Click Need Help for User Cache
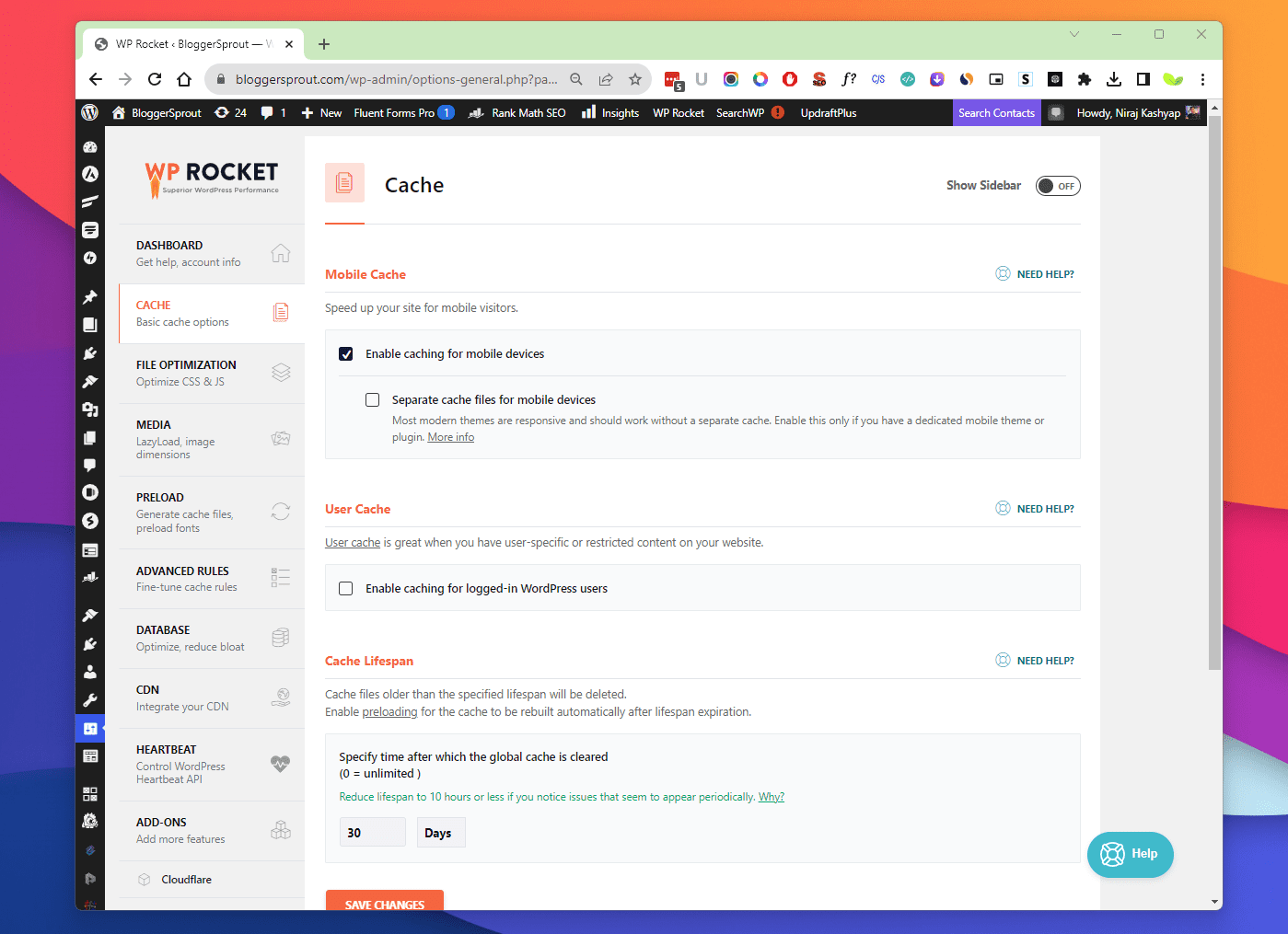This screenshot has width=1288, height=934. (x=1036, y=509)
